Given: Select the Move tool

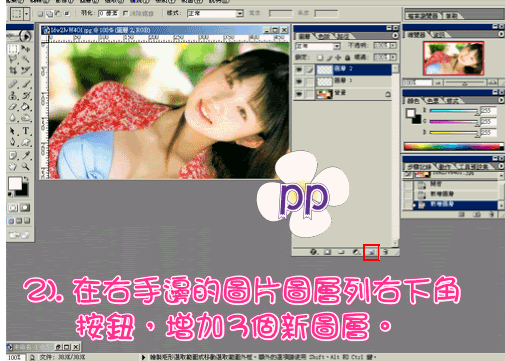Looking at the screenshot, I should (x=25, y=49).
